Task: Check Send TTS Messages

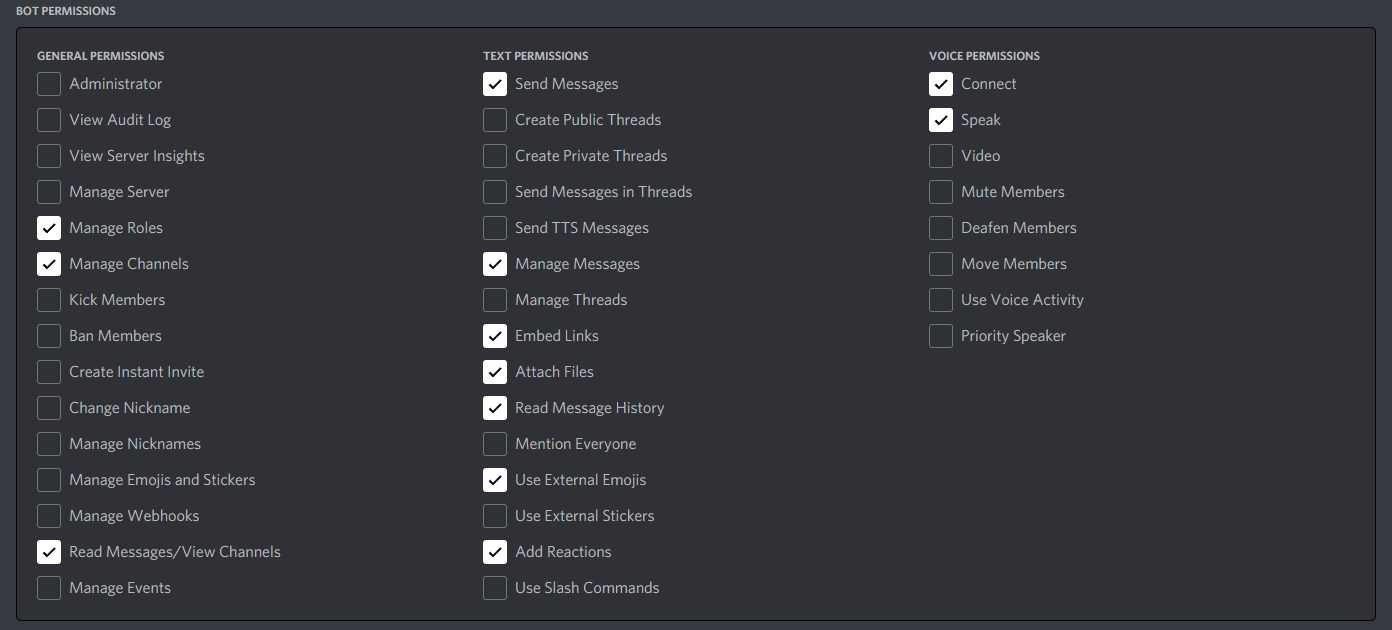Action: (x=495, y=228)
